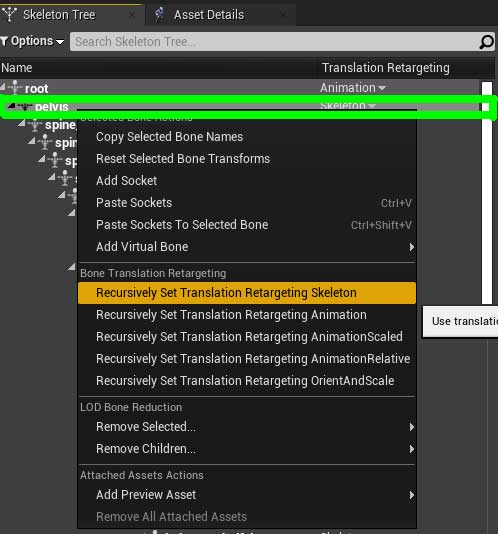Viewport: 498px width, 534px height.
Task: Choose Recursively Set Translation Retargeting AnimationScaled
Action: [247, 337]
